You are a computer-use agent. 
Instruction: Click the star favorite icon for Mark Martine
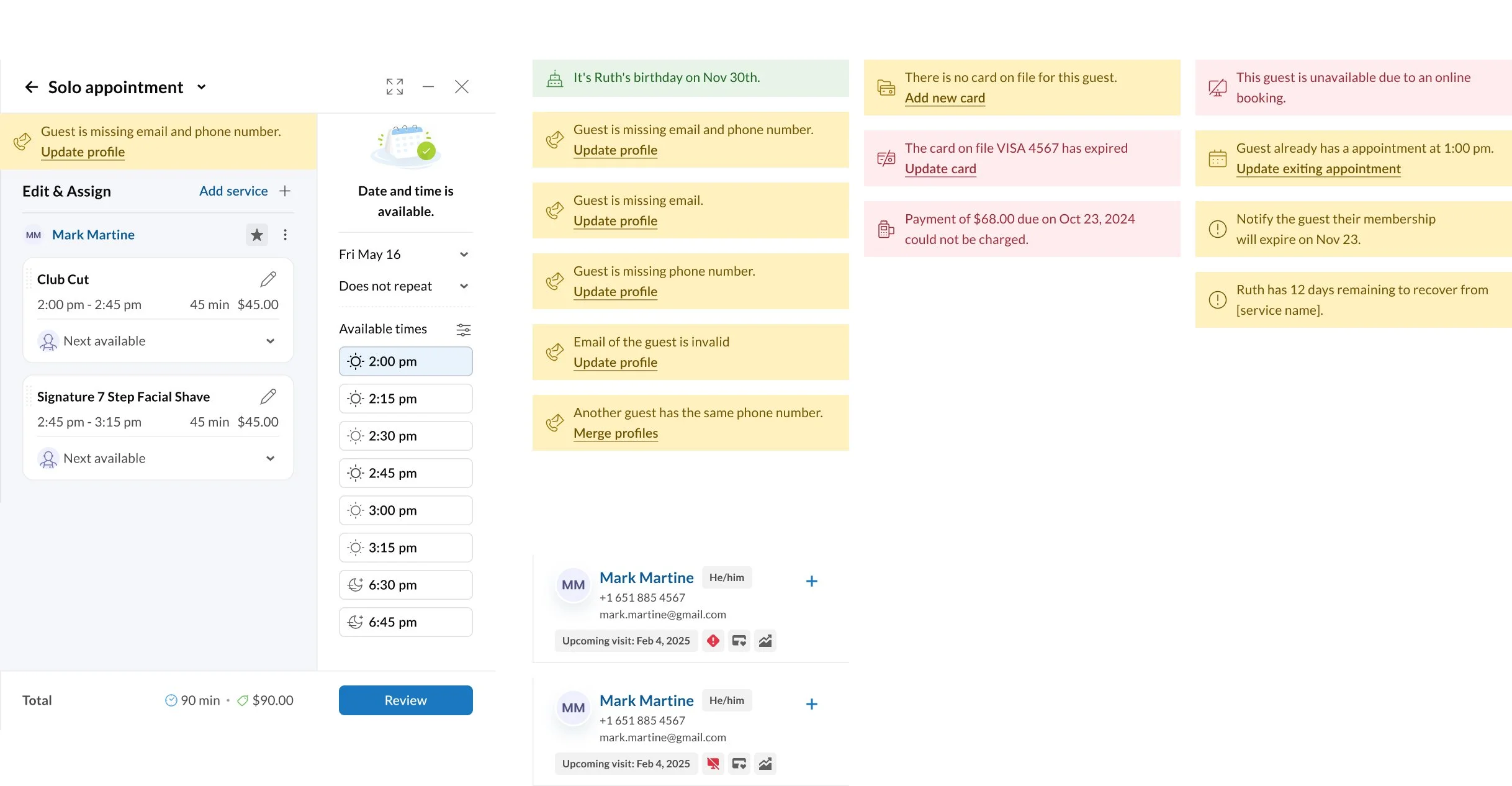click(x=256, y=235)
